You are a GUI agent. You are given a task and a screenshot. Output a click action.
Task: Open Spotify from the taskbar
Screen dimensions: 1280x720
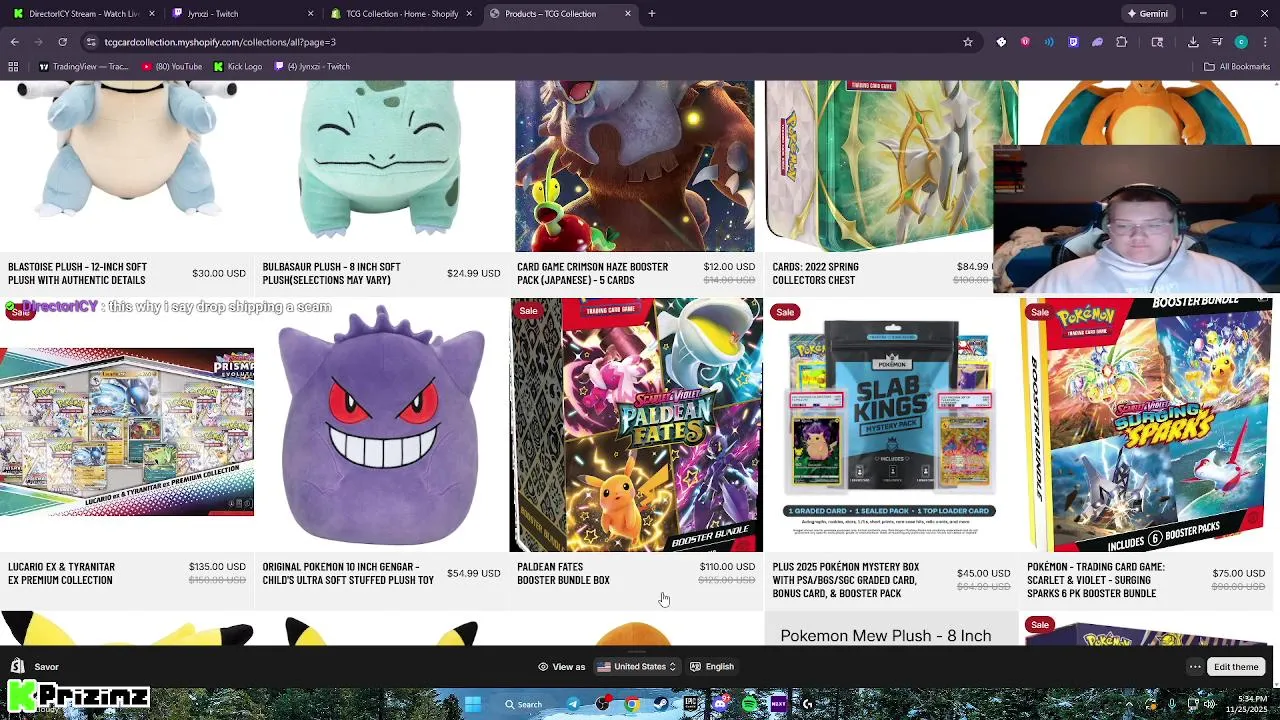pos(749,704)
